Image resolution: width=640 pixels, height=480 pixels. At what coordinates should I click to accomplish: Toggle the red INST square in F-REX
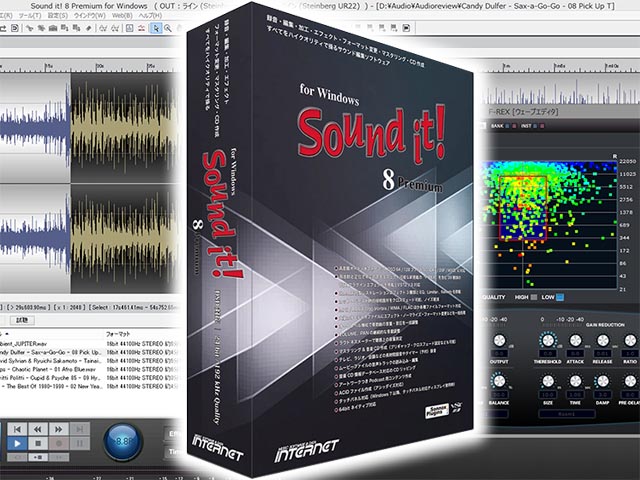pos(542,126)
